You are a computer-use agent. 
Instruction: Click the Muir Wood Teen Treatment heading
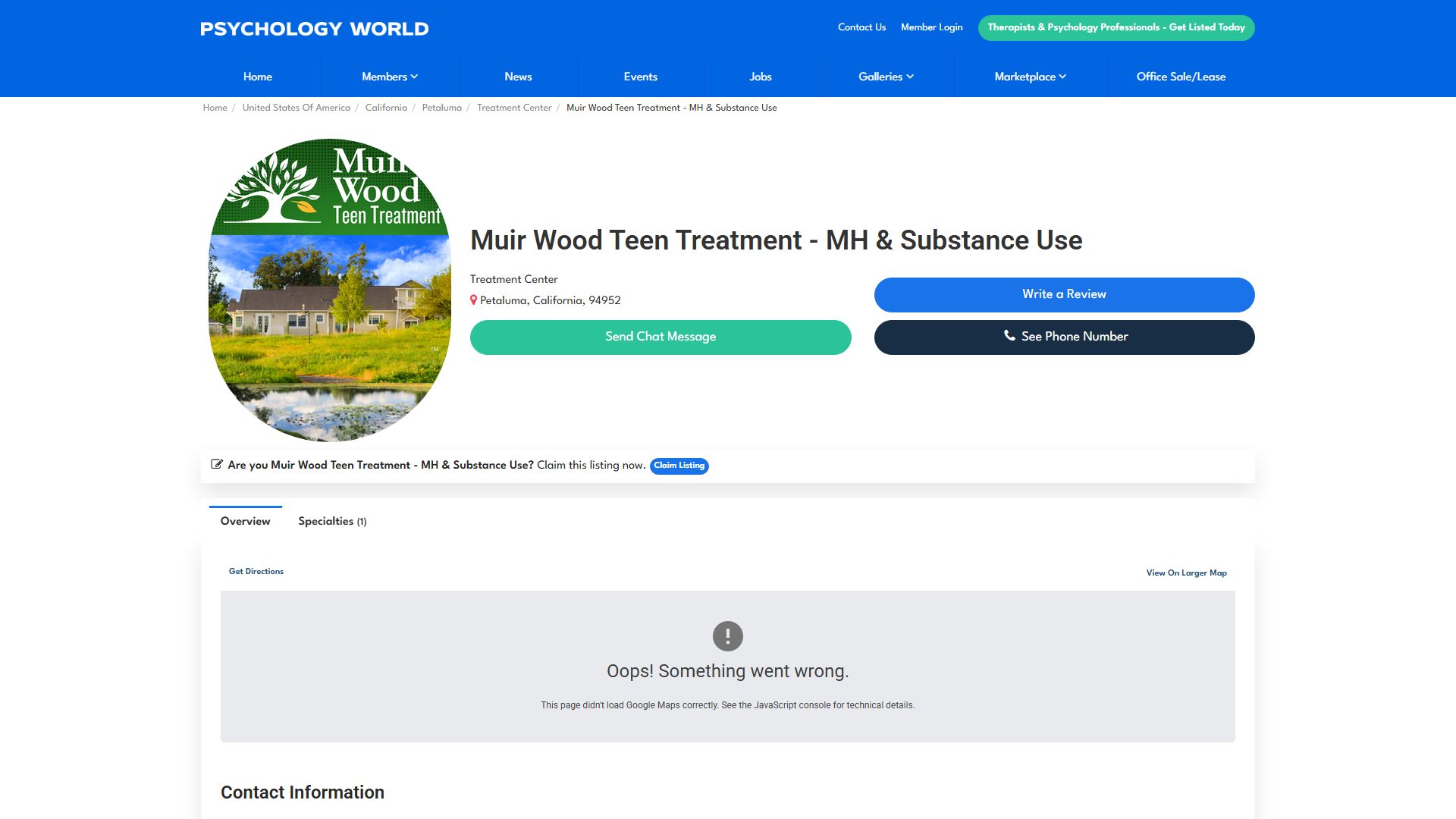776,240
